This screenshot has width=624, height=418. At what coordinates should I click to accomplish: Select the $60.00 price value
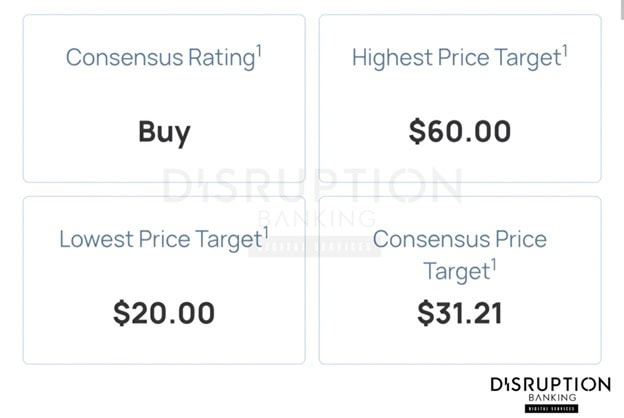coord(460,131)
